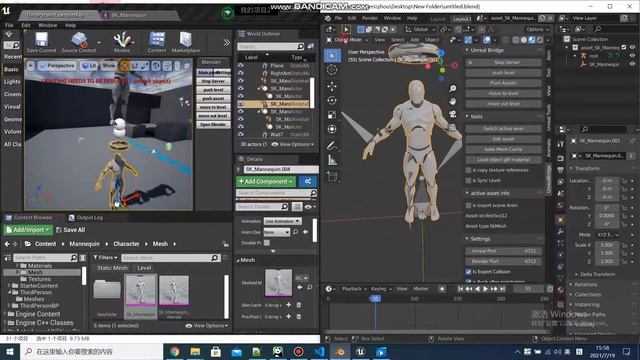Viewport: 640px width, 360px height.
Task: Select the Blender Annotate tool
Action: tap(332, 146)
